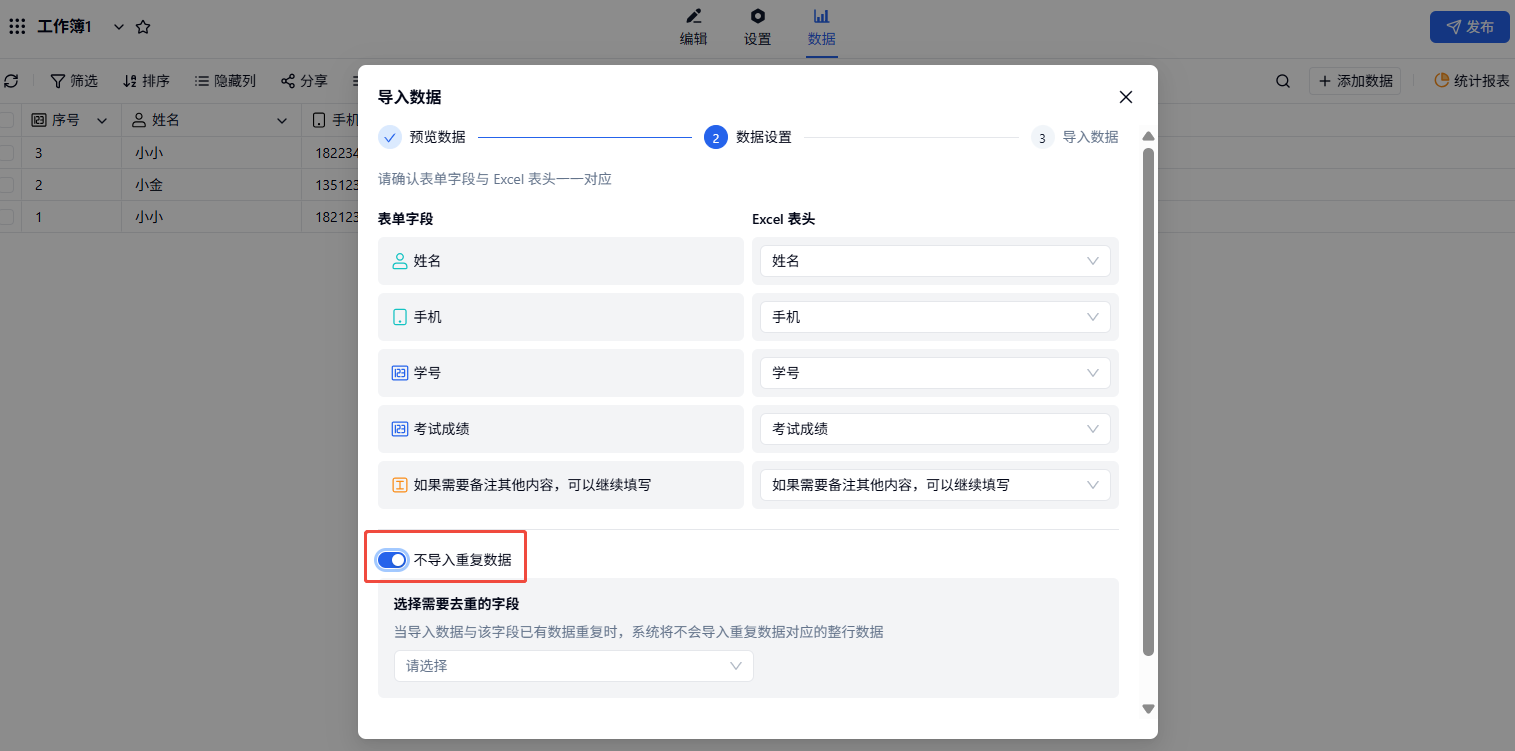
Task: Click the 添加数据 button
Action: 1354,81
